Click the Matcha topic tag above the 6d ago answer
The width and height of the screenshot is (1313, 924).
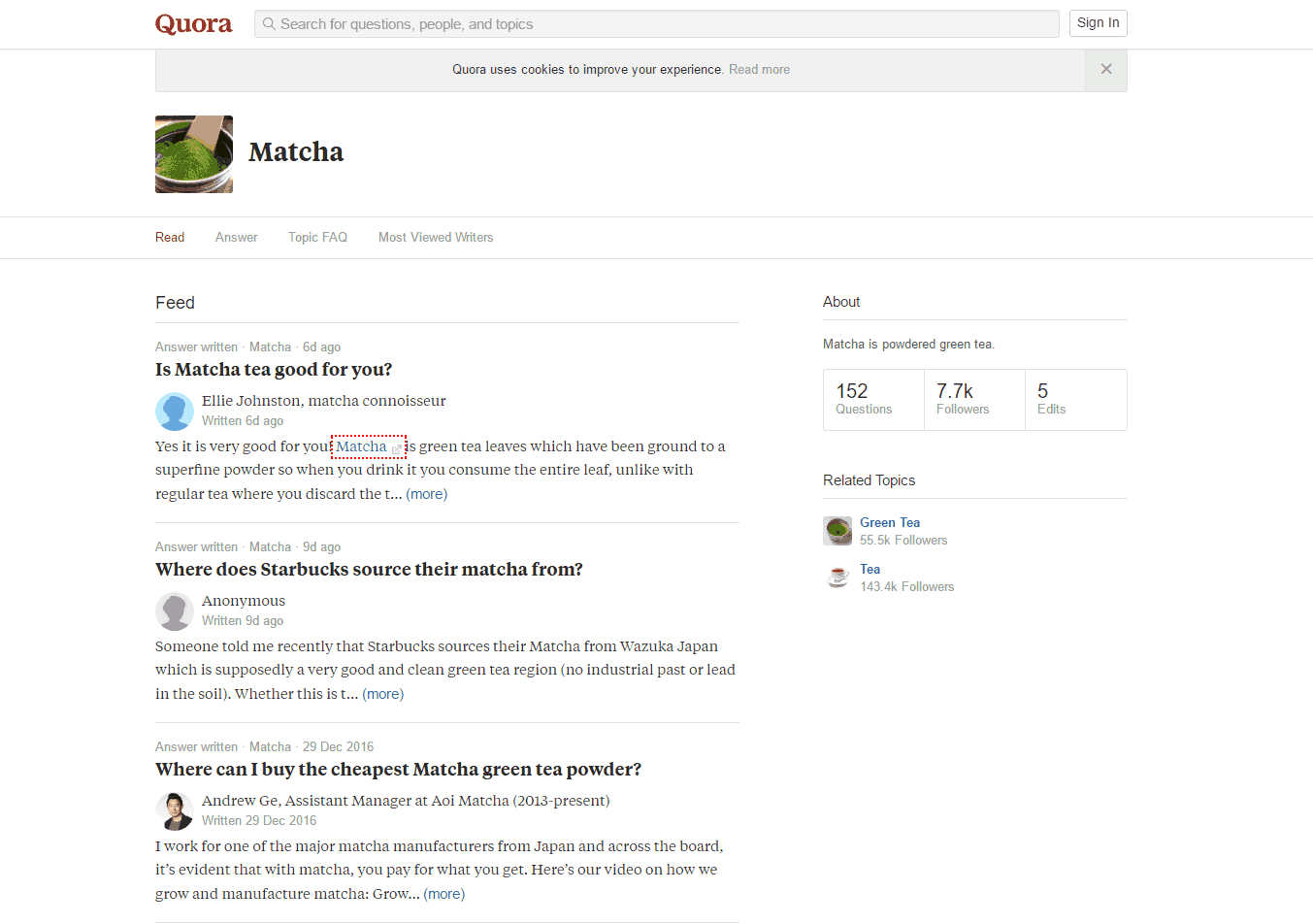point(270,347)
